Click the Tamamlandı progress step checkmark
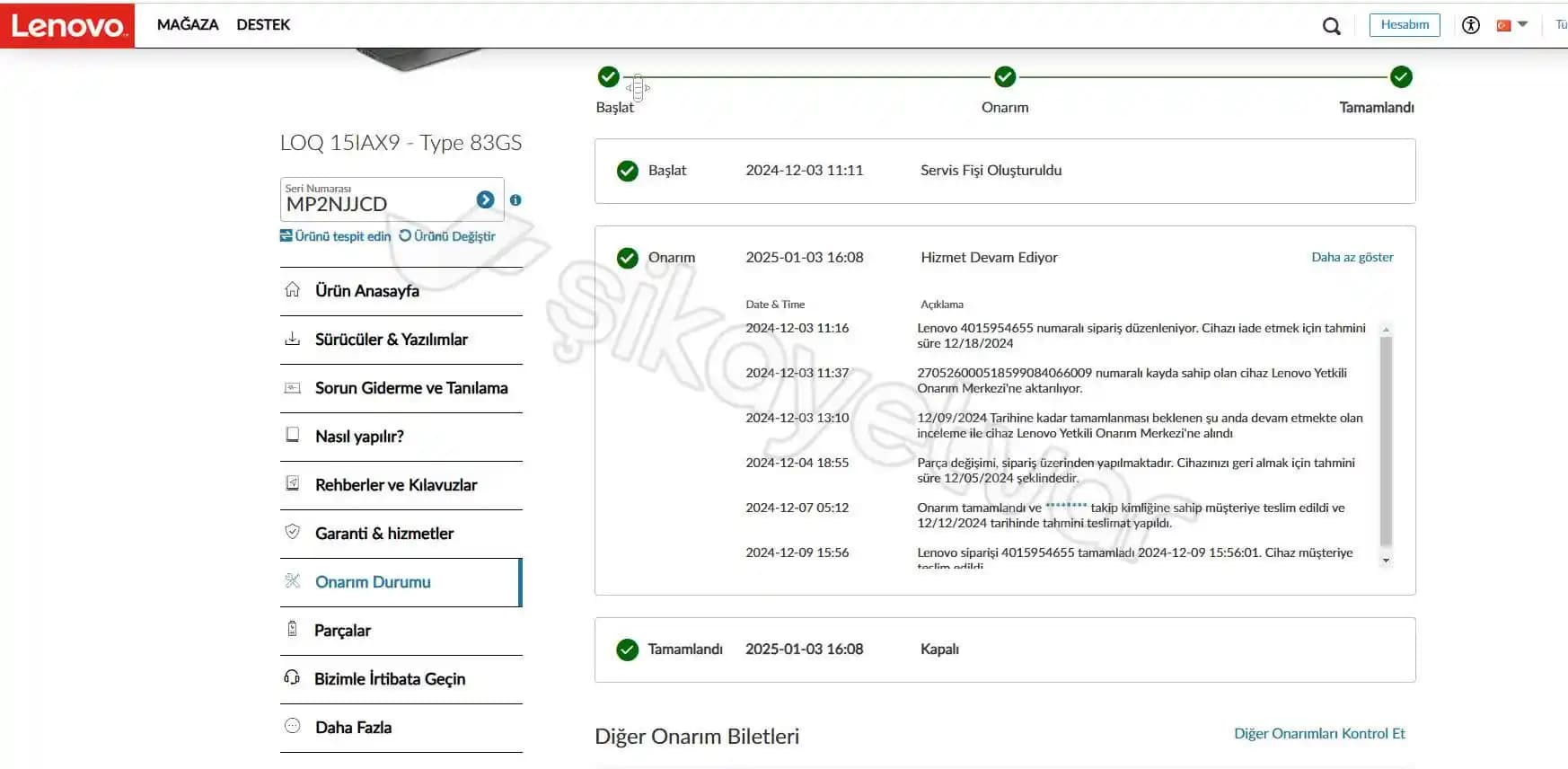This screenshot has width=1568, height=769. (1401, 77)
